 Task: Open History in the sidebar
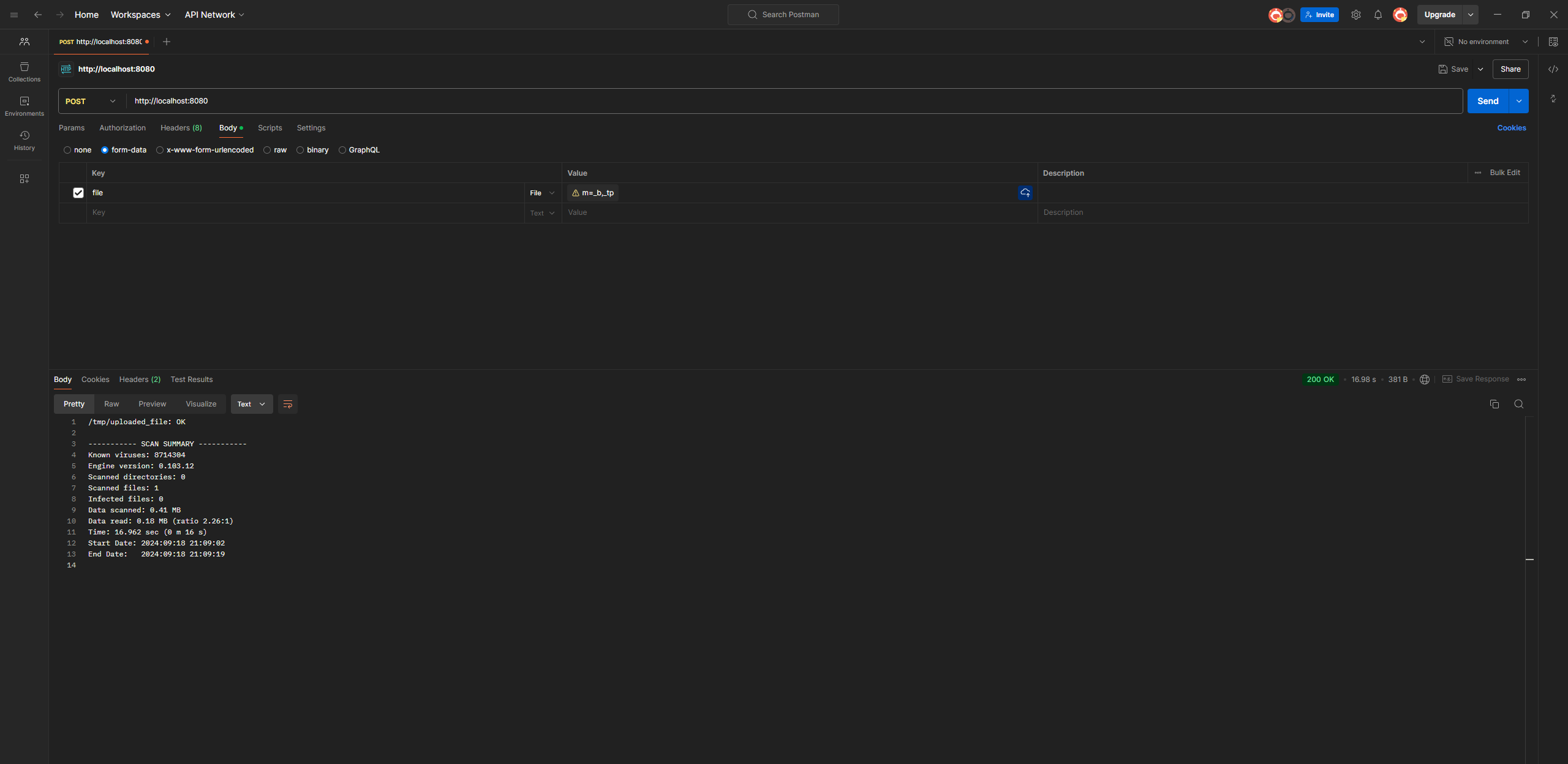pos(24,140)
